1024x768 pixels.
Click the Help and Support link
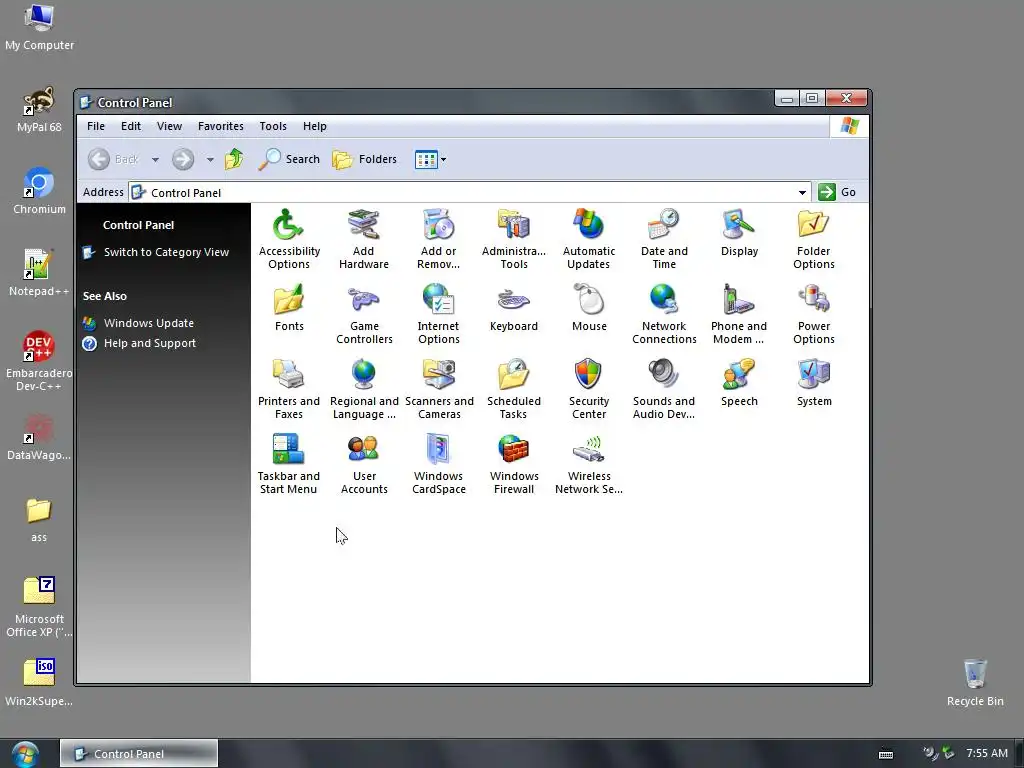pyautogui.click(x=150, y=344)
